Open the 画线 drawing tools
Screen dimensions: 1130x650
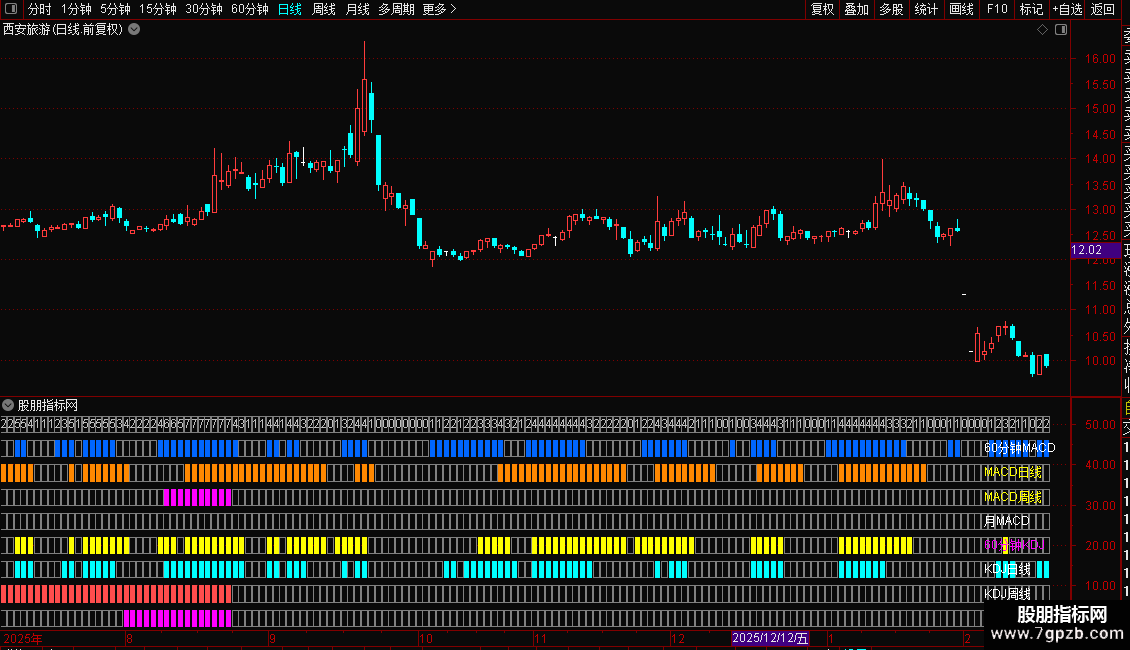(961, 9)
